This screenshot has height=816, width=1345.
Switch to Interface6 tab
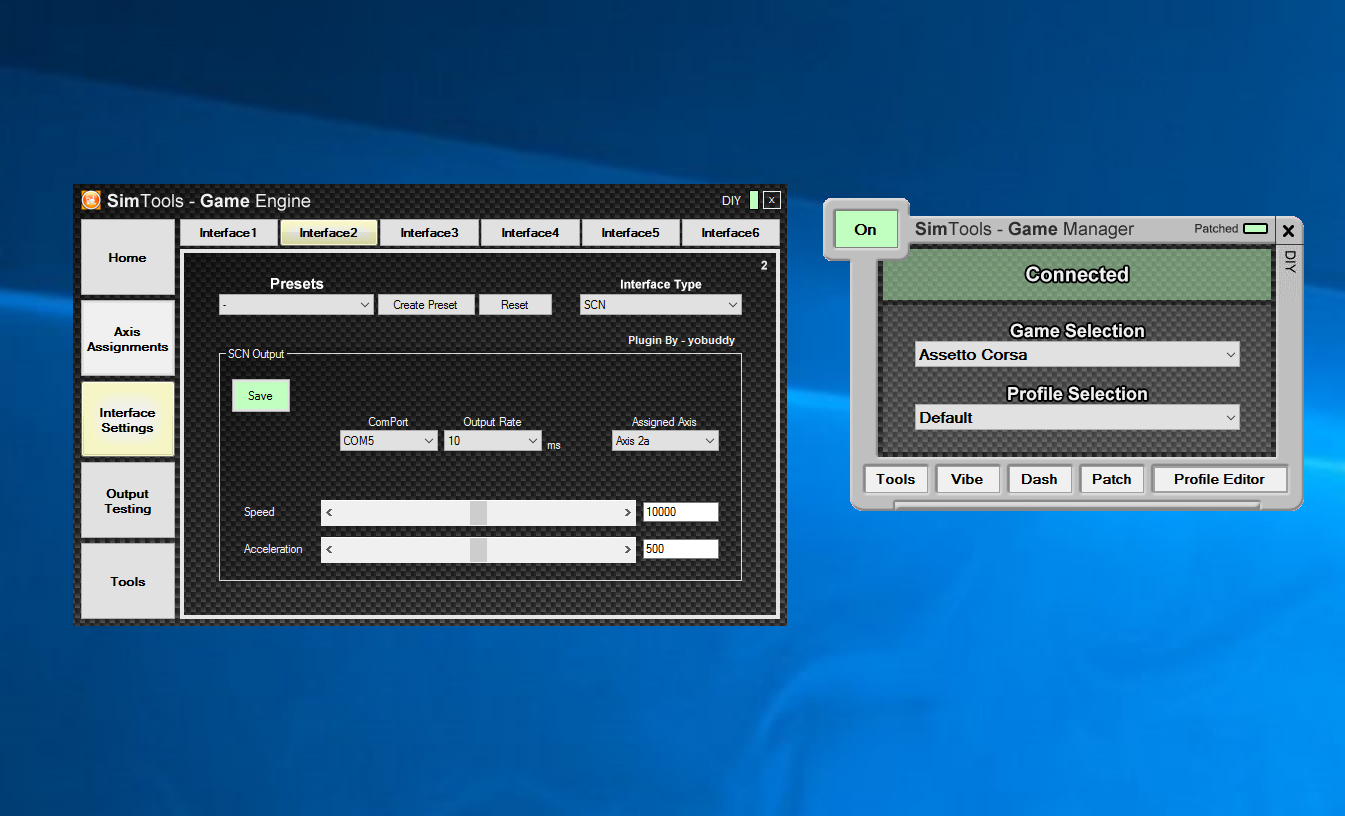coord(730,233)
